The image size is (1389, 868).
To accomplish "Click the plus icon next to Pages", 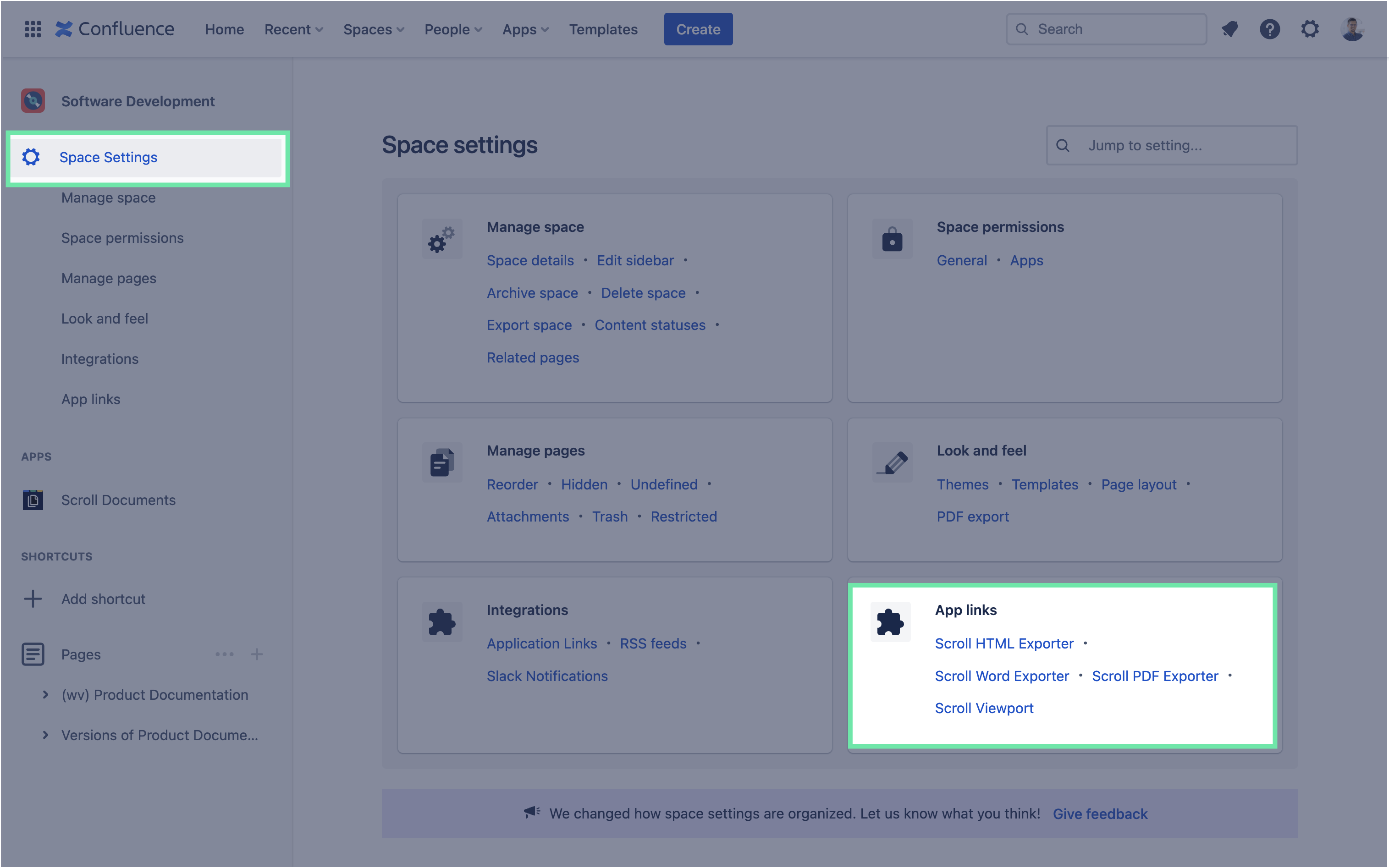I will pyautogui.click(x=257, y=654).
